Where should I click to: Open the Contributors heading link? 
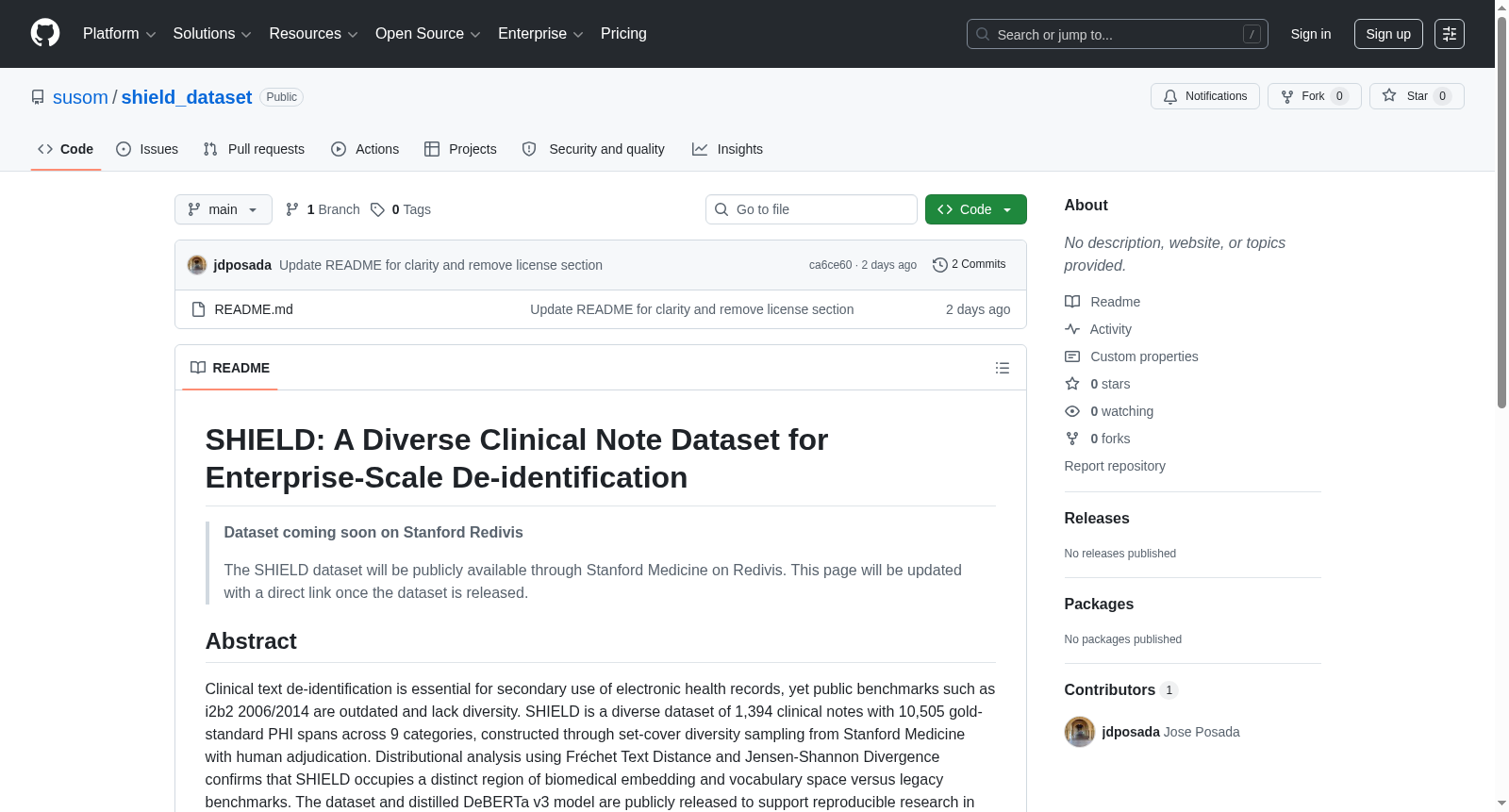click(1120, 690)
